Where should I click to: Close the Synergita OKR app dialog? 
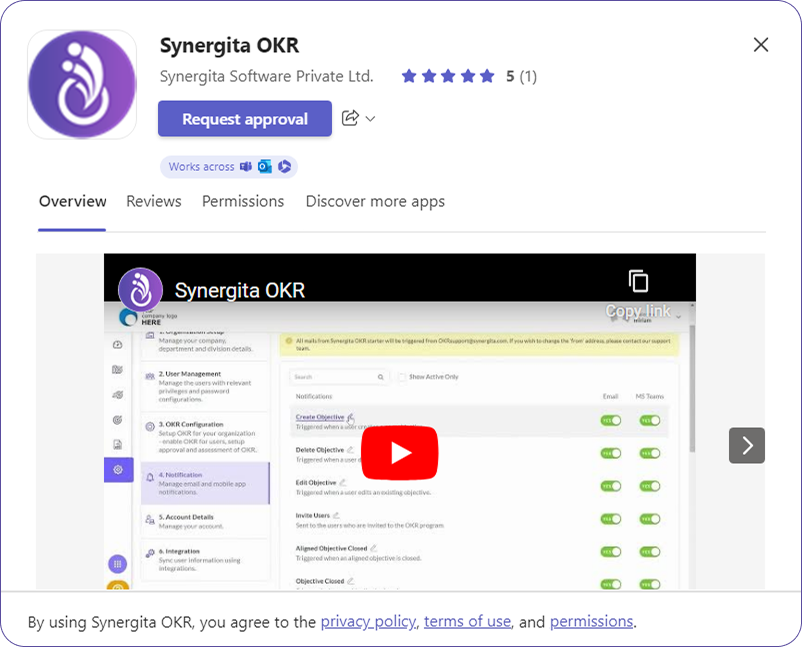[760, 45]
